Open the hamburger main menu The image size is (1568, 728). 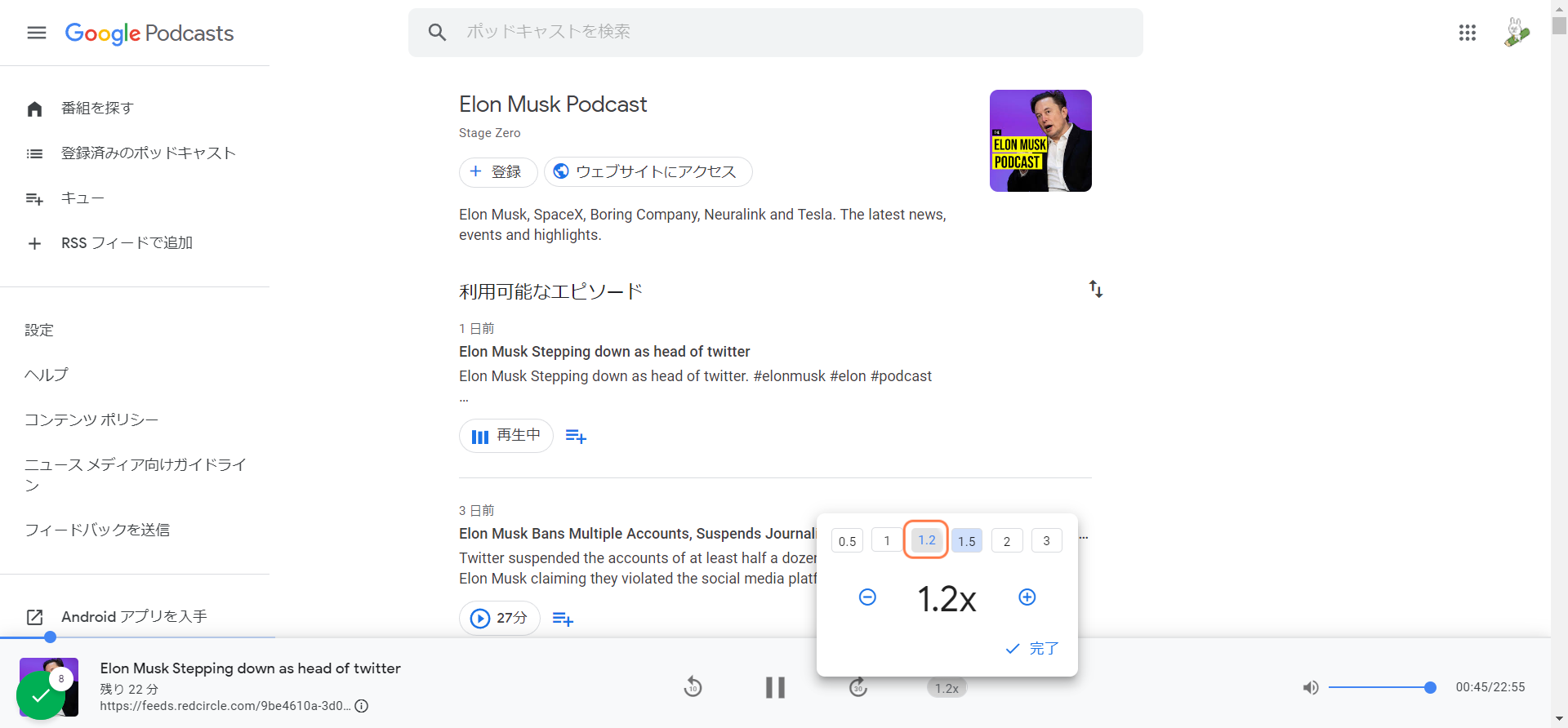37,33
